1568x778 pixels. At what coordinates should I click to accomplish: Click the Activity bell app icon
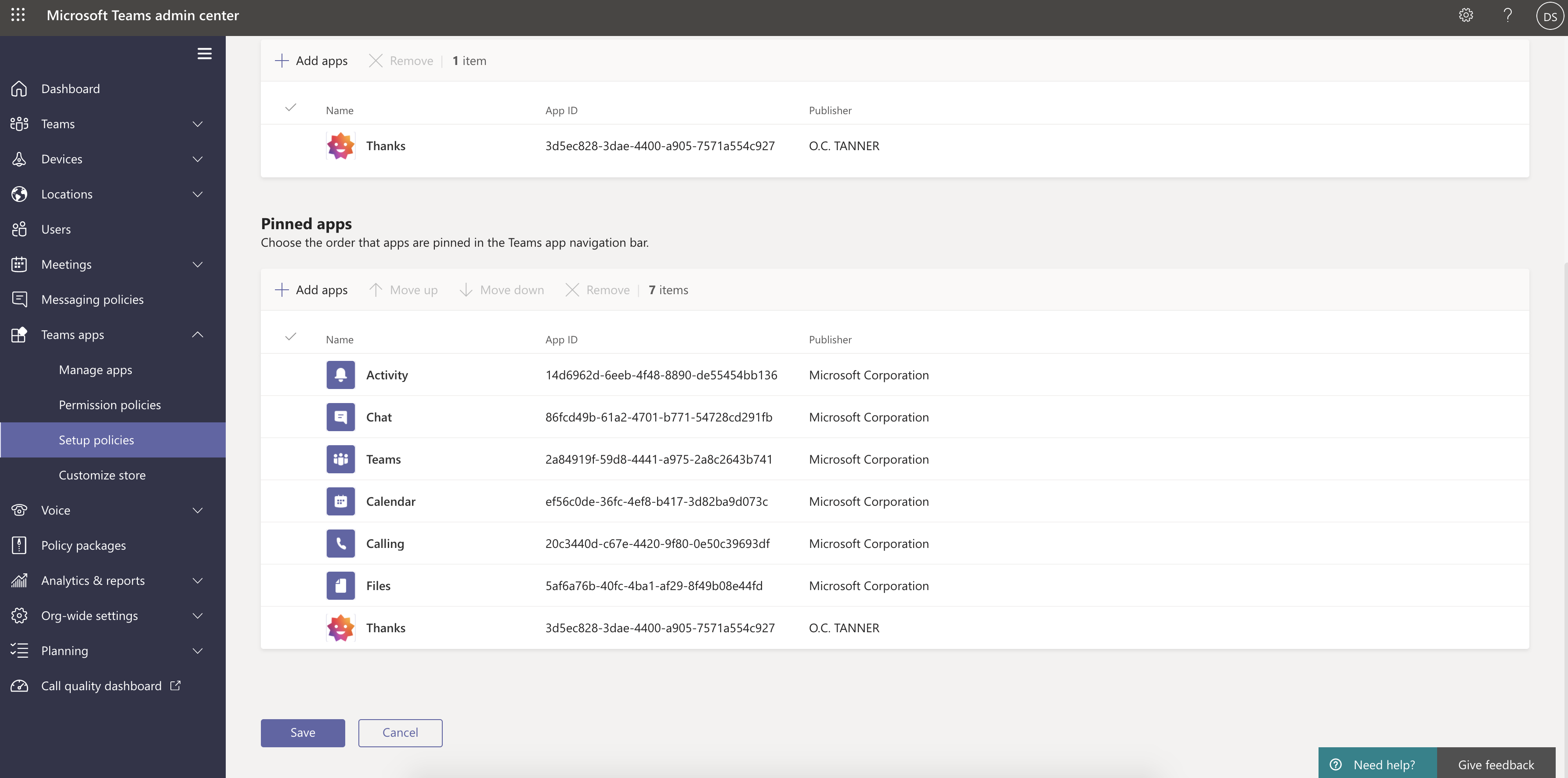(340, 375)
